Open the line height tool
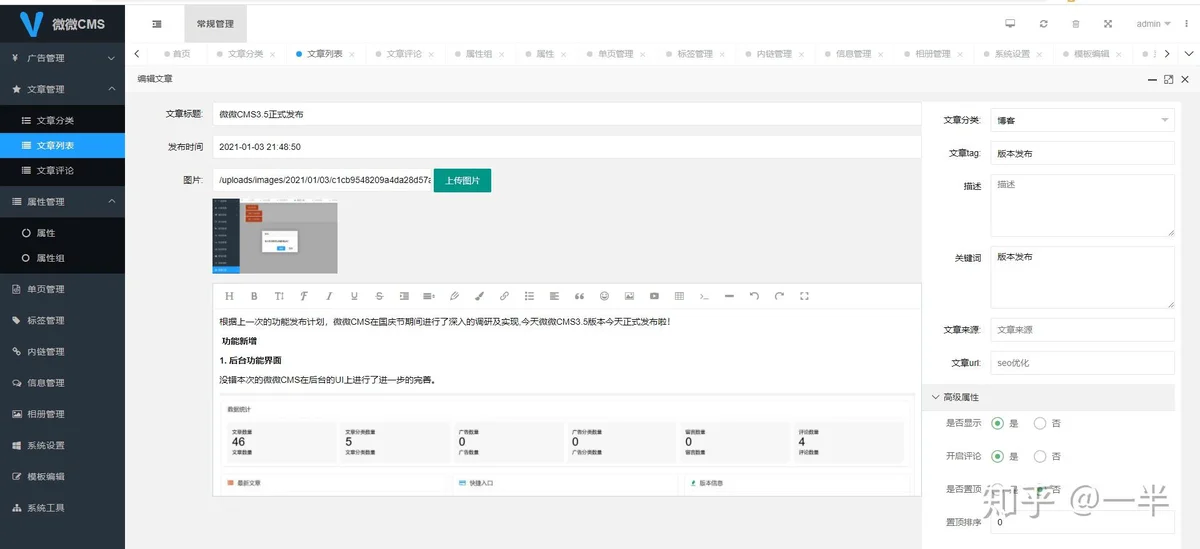This screenshot has width=1200, height=549. tap(429, 296)
